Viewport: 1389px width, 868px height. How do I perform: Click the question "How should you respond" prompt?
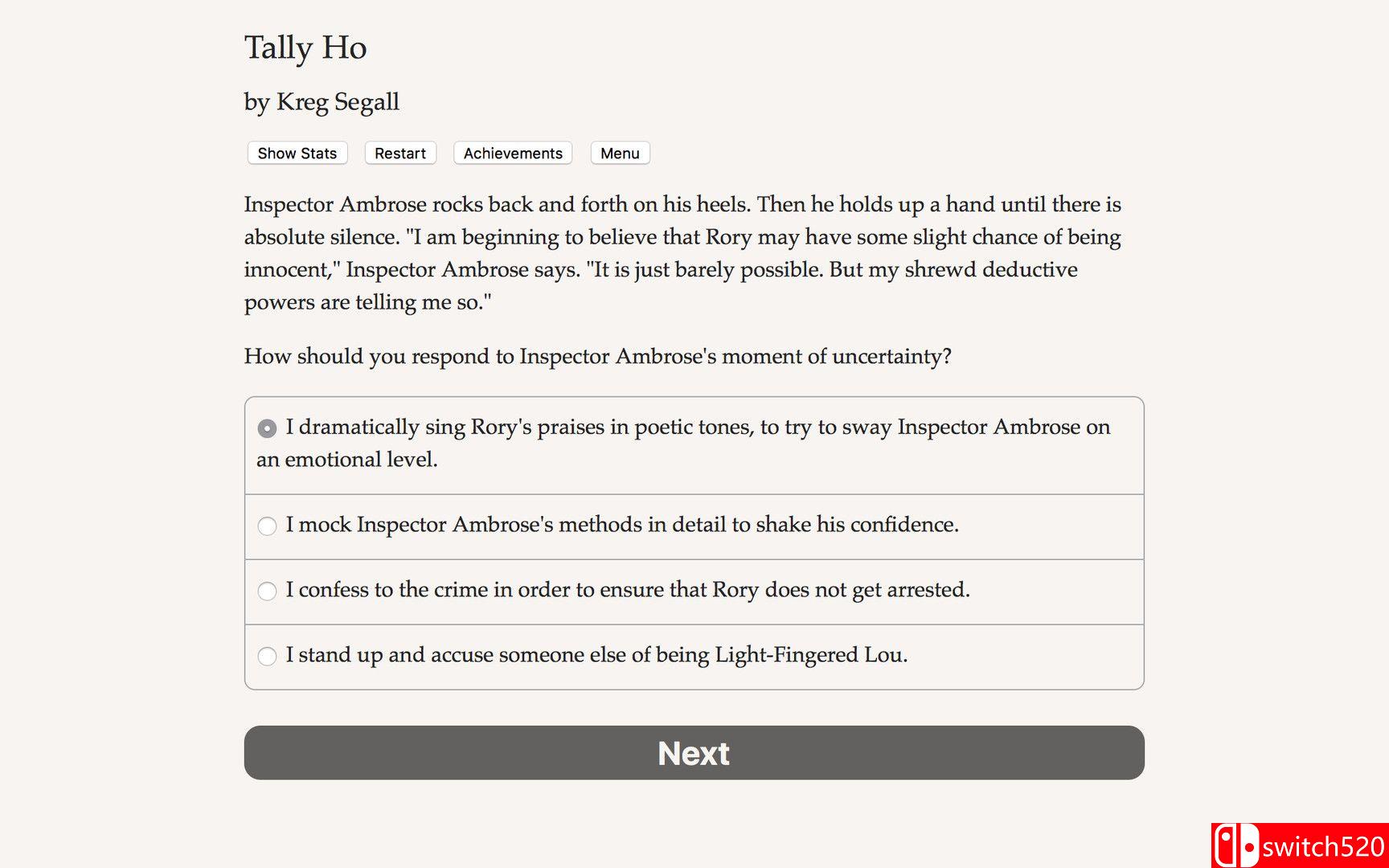(597, 356)
